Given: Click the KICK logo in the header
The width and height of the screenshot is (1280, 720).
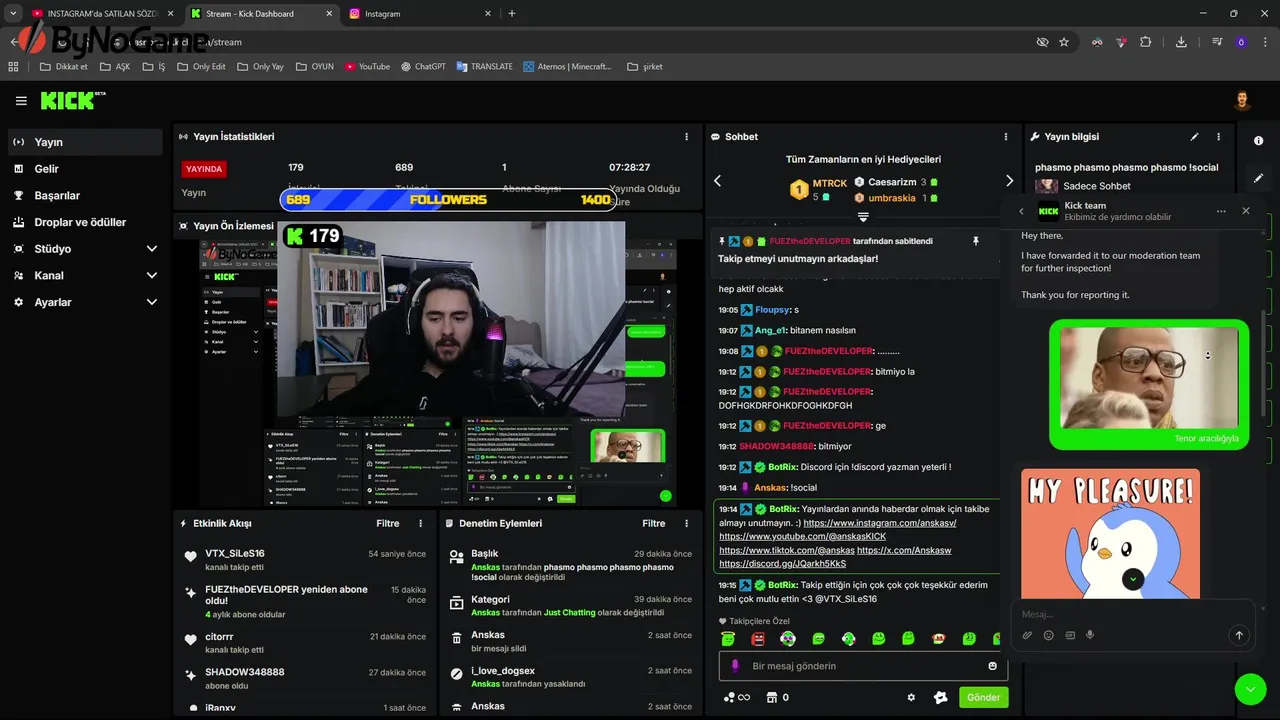Looking at the screenshot, I should 72,100.
